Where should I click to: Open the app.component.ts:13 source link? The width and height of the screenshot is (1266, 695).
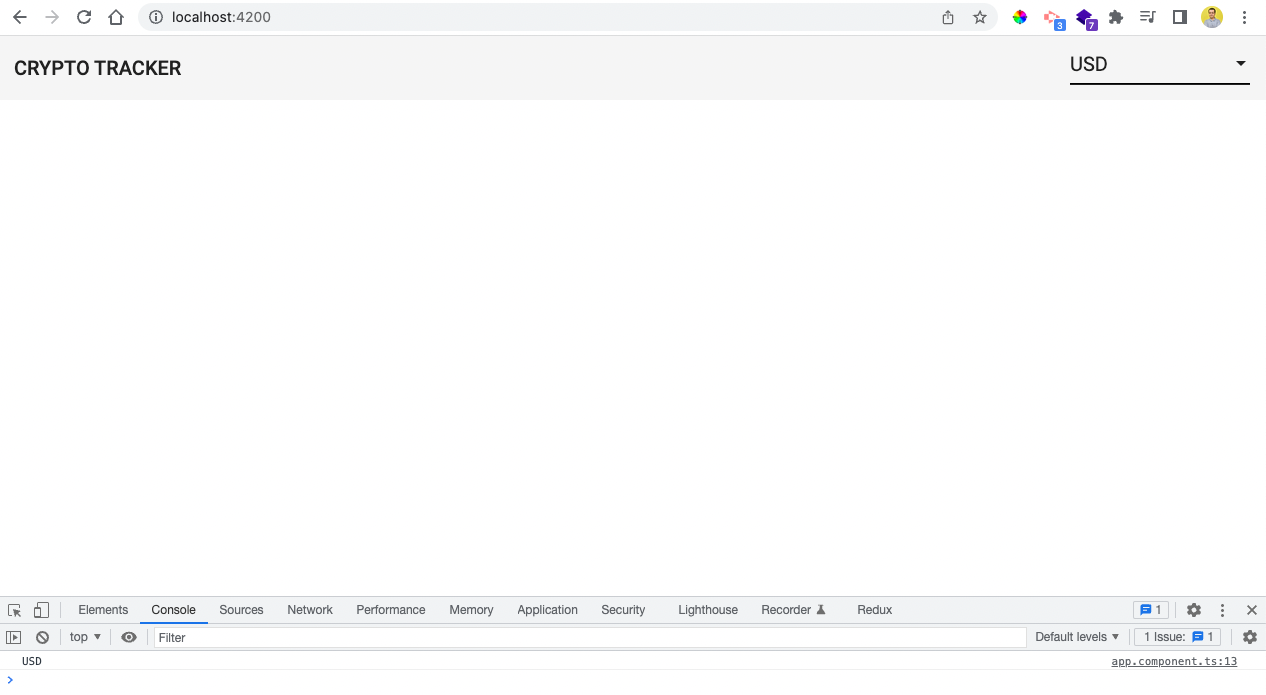[x=1174, y=661]
